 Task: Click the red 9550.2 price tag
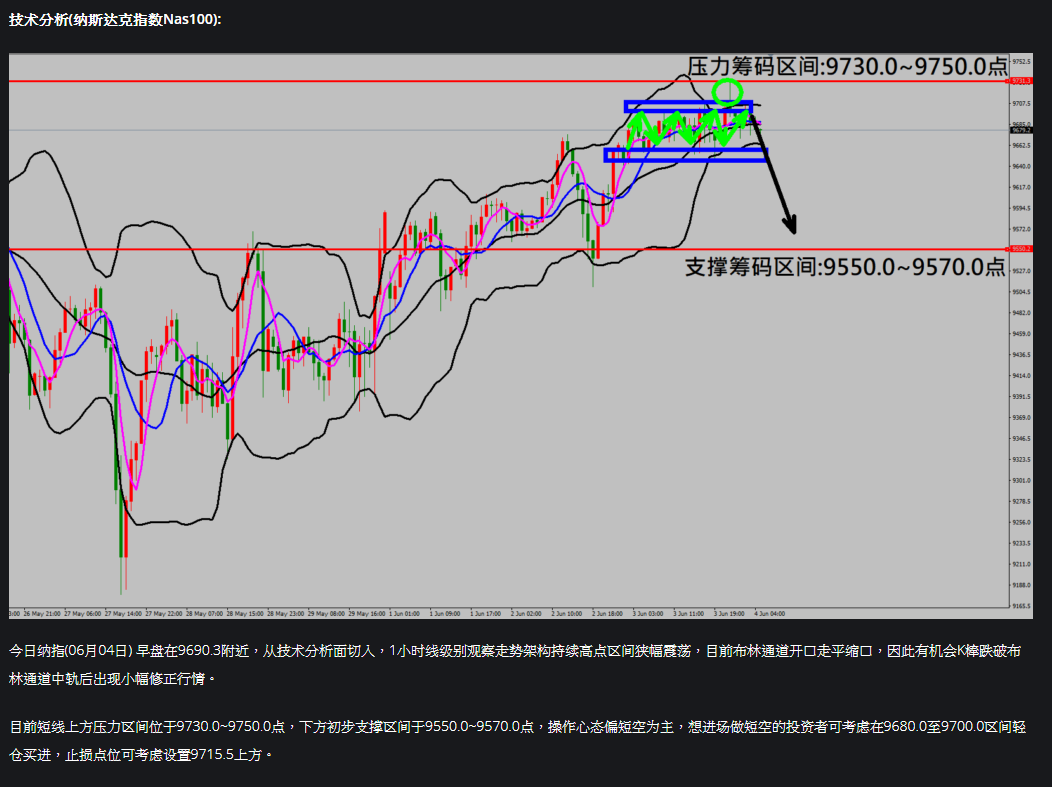click(1021, 249)
